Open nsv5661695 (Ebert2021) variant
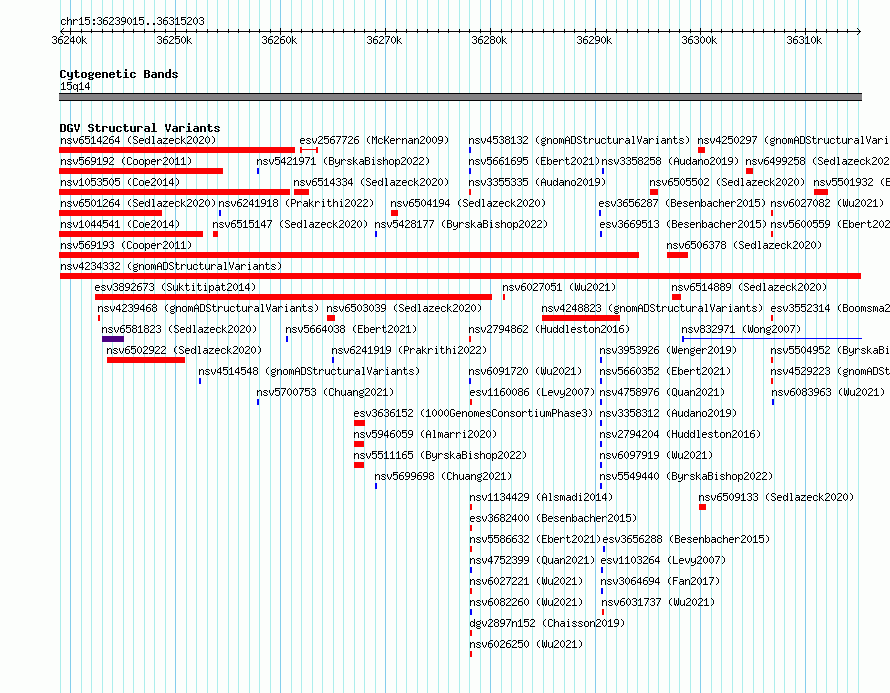Screen dimensions: 890x693 tap(534, 161)
